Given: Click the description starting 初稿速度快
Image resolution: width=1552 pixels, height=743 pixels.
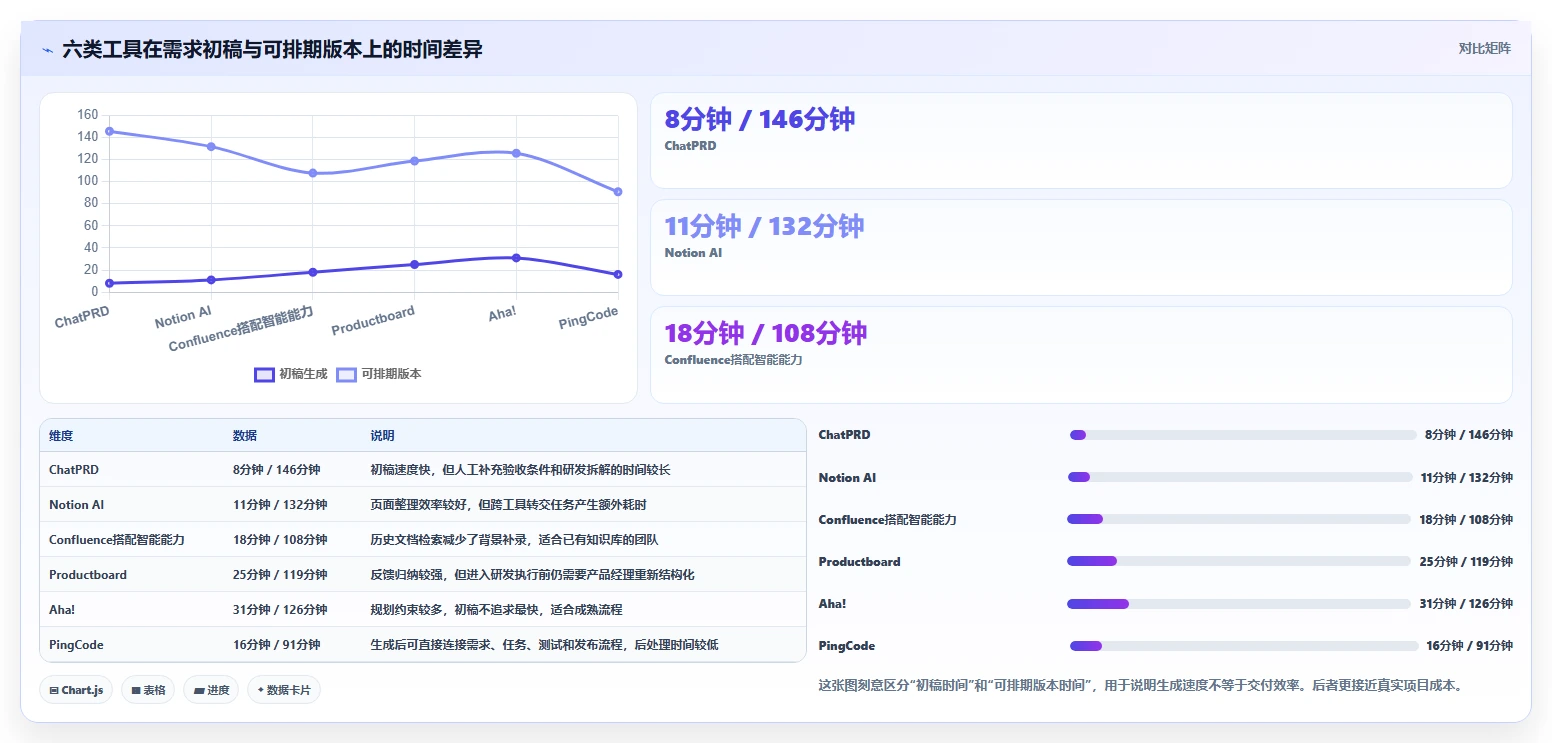Looking at the screenshot, I should [x=520, y=470].
